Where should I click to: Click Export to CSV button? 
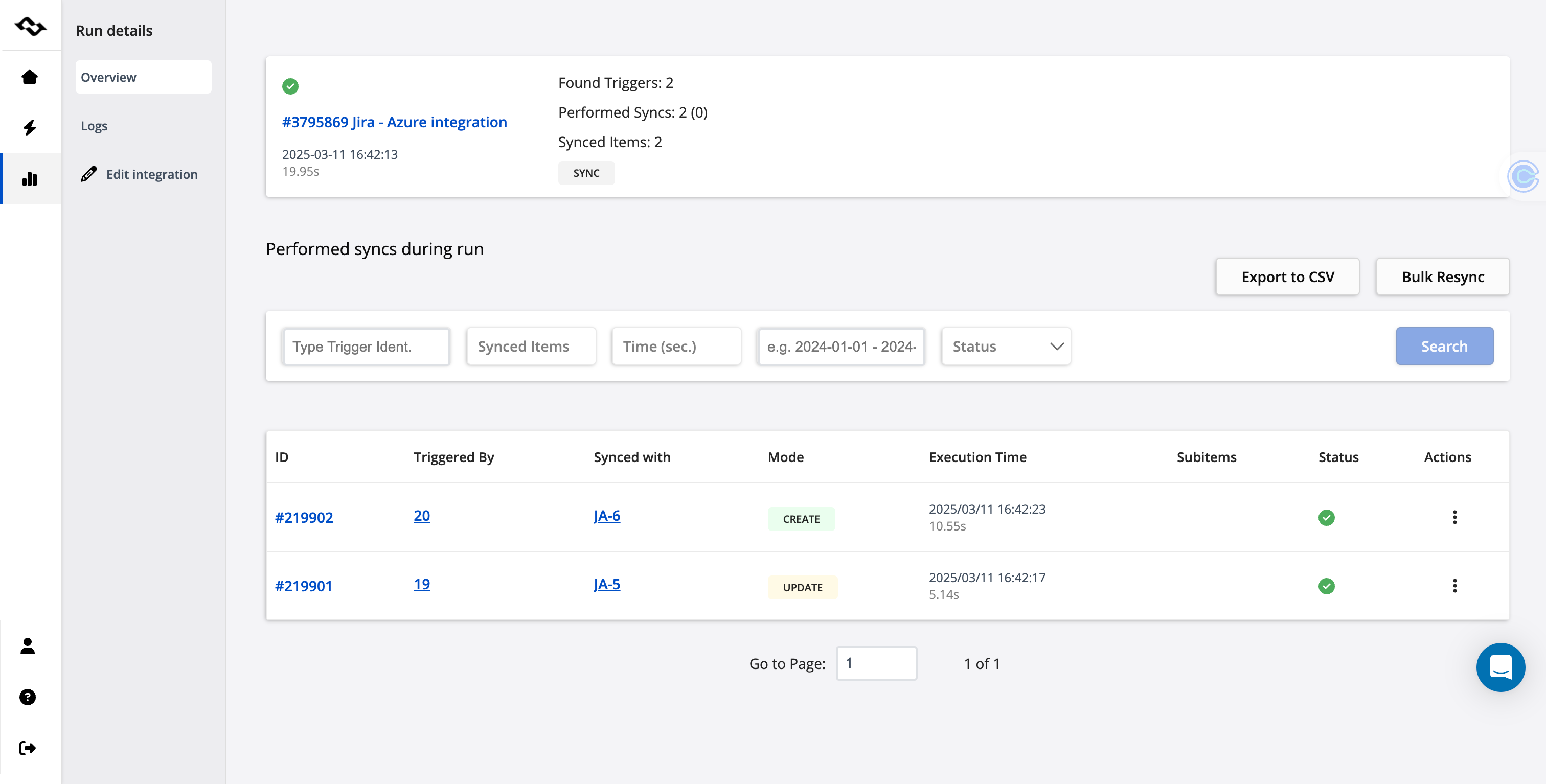point(1287,276)
